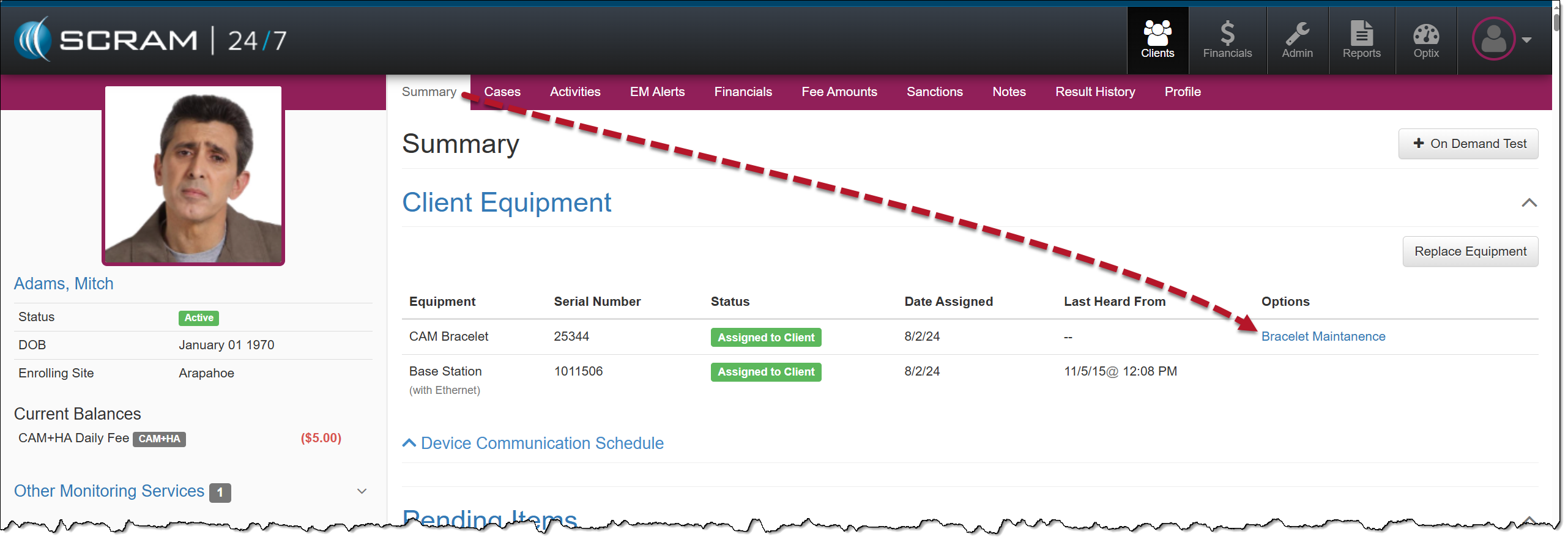The width and height of the screenshot is (1568, 545).
Task: Click the On Demand Test button
Action: click(1468, 144)
